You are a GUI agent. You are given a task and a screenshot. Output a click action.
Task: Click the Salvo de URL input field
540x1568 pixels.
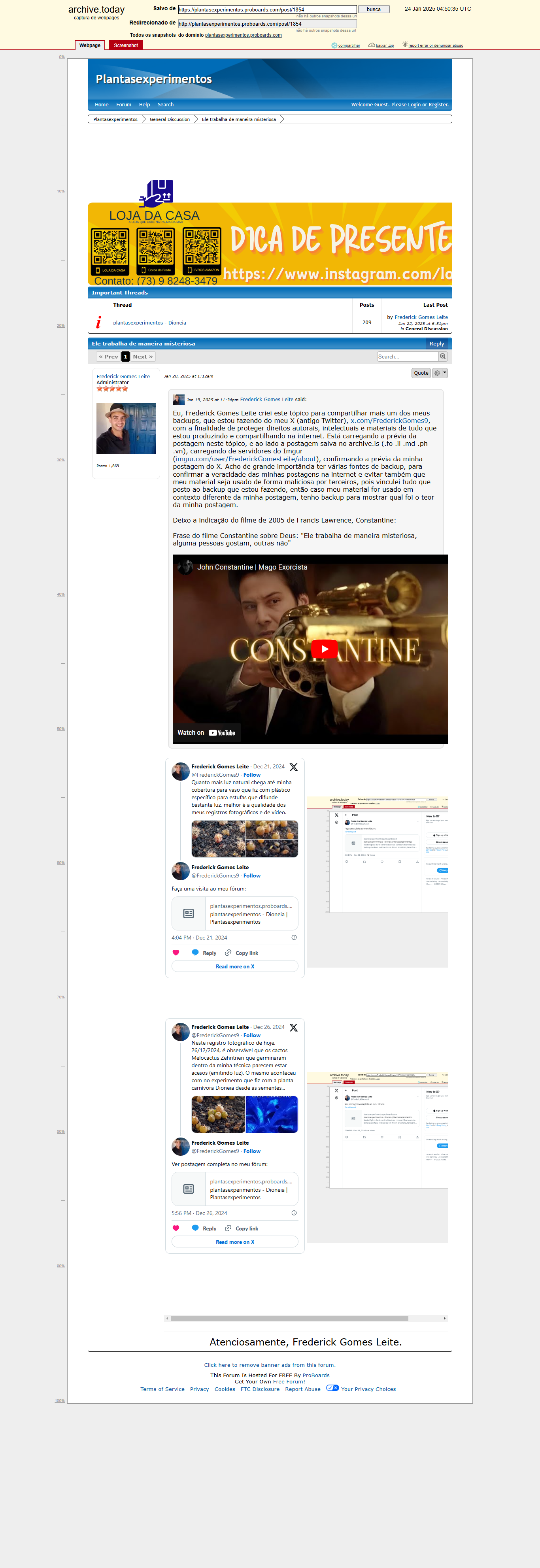click(x=267, y=10)
